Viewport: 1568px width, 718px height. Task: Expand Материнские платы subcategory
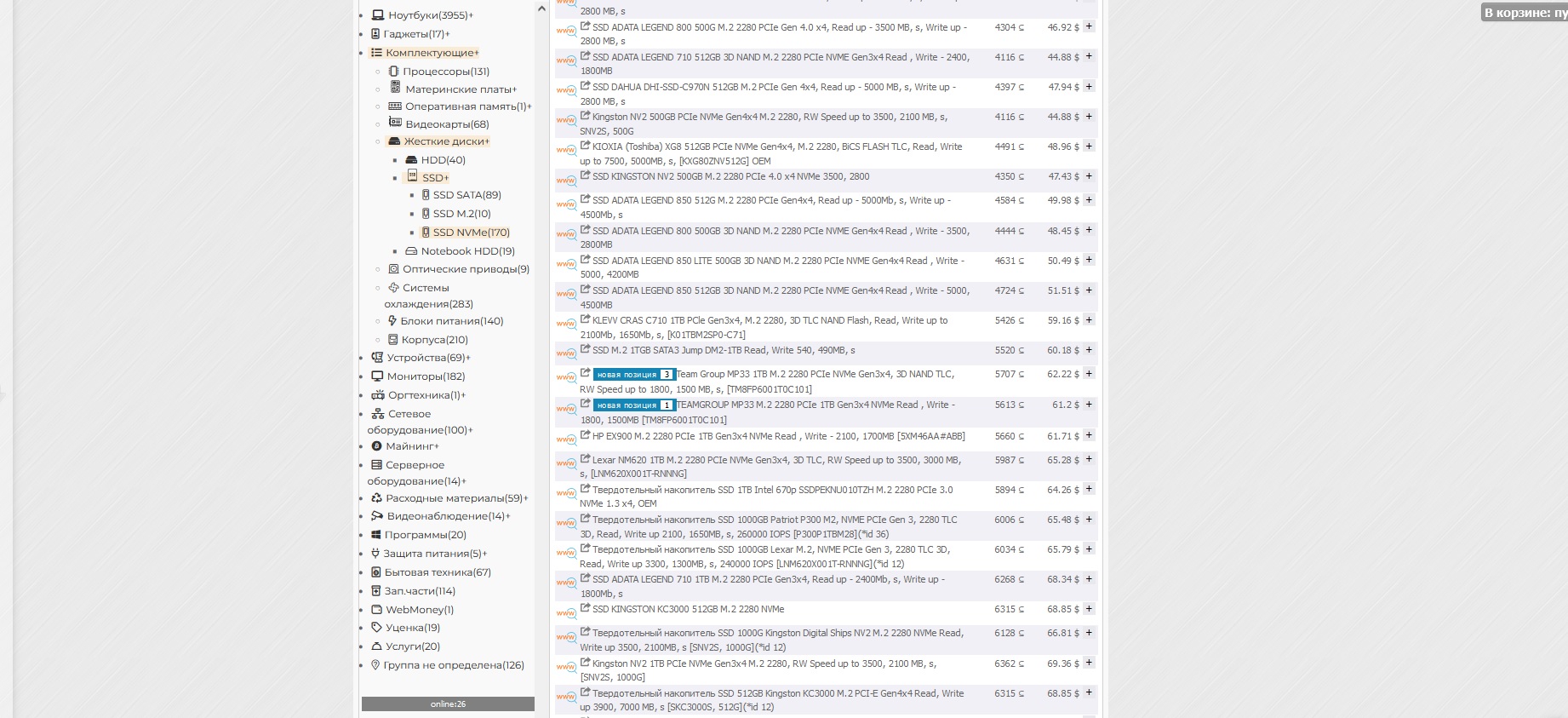pos(460,89)
